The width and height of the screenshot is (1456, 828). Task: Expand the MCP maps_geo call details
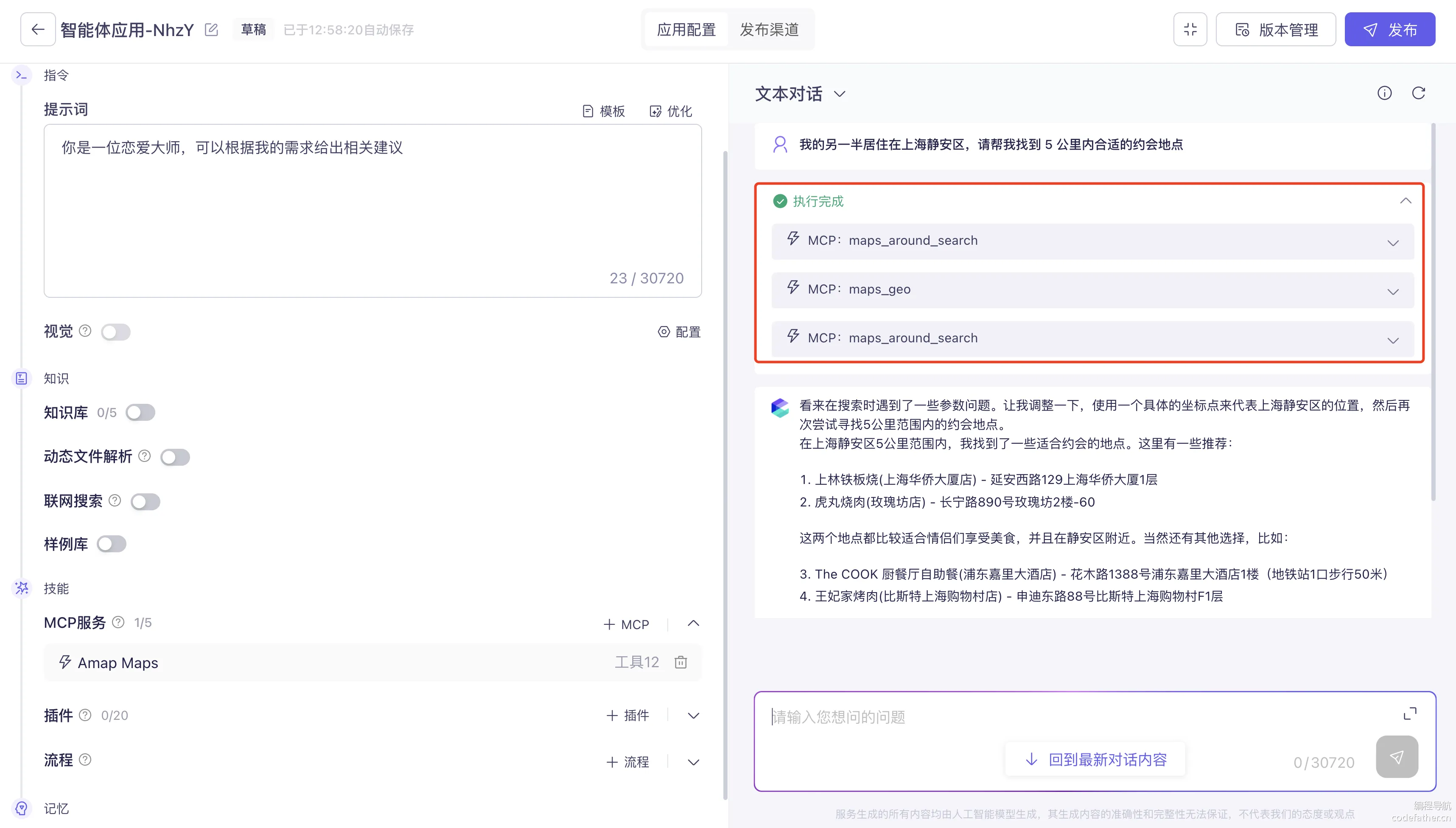click(x=1392, y=292)
